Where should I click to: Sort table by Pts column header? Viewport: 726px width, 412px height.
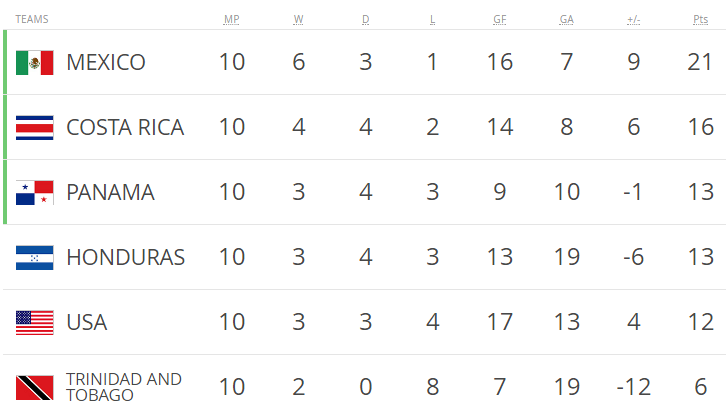point(700,19)
